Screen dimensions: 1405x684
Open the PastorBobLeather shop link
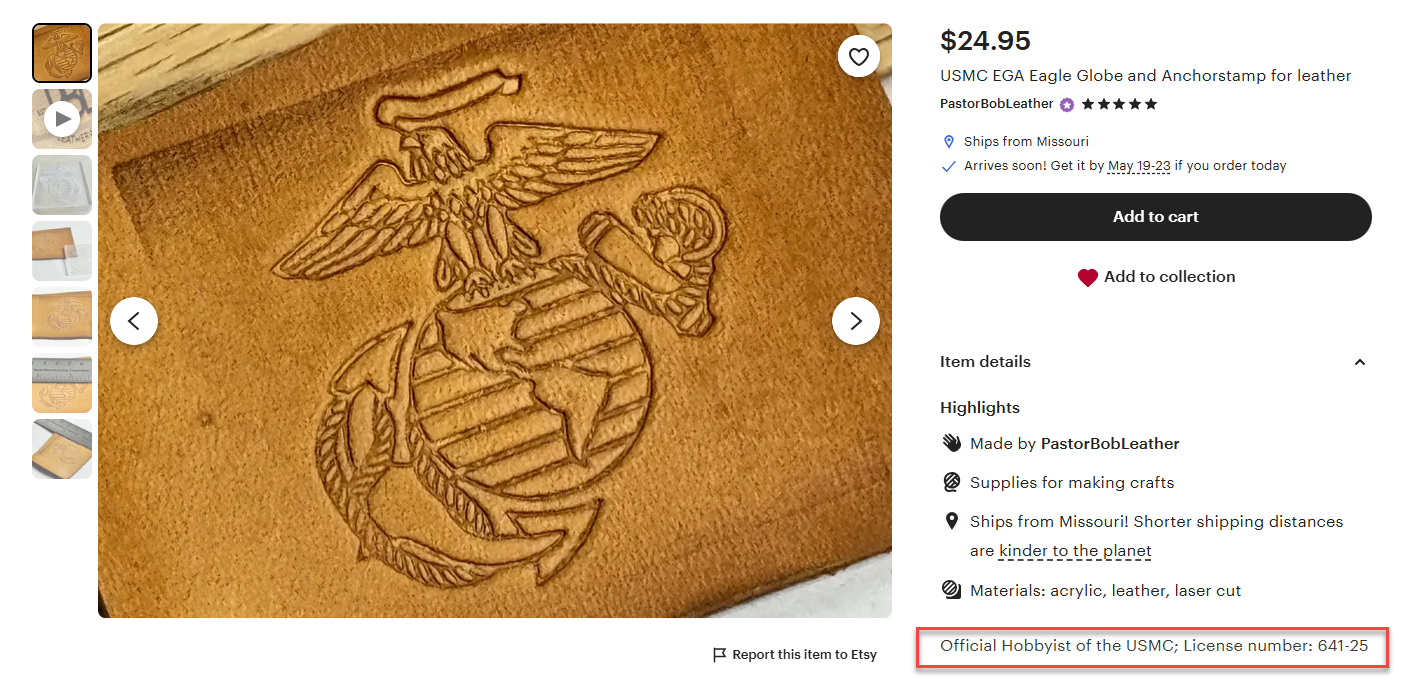[x=996, y=104]
